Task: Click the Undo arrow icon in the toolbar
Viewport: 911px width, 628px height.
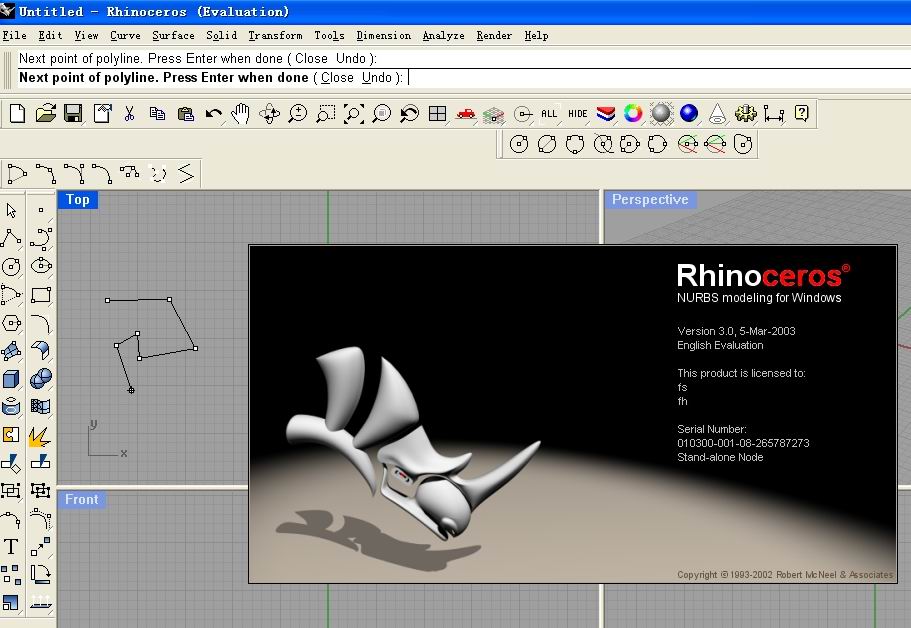Action: click(x=213, y=113)
